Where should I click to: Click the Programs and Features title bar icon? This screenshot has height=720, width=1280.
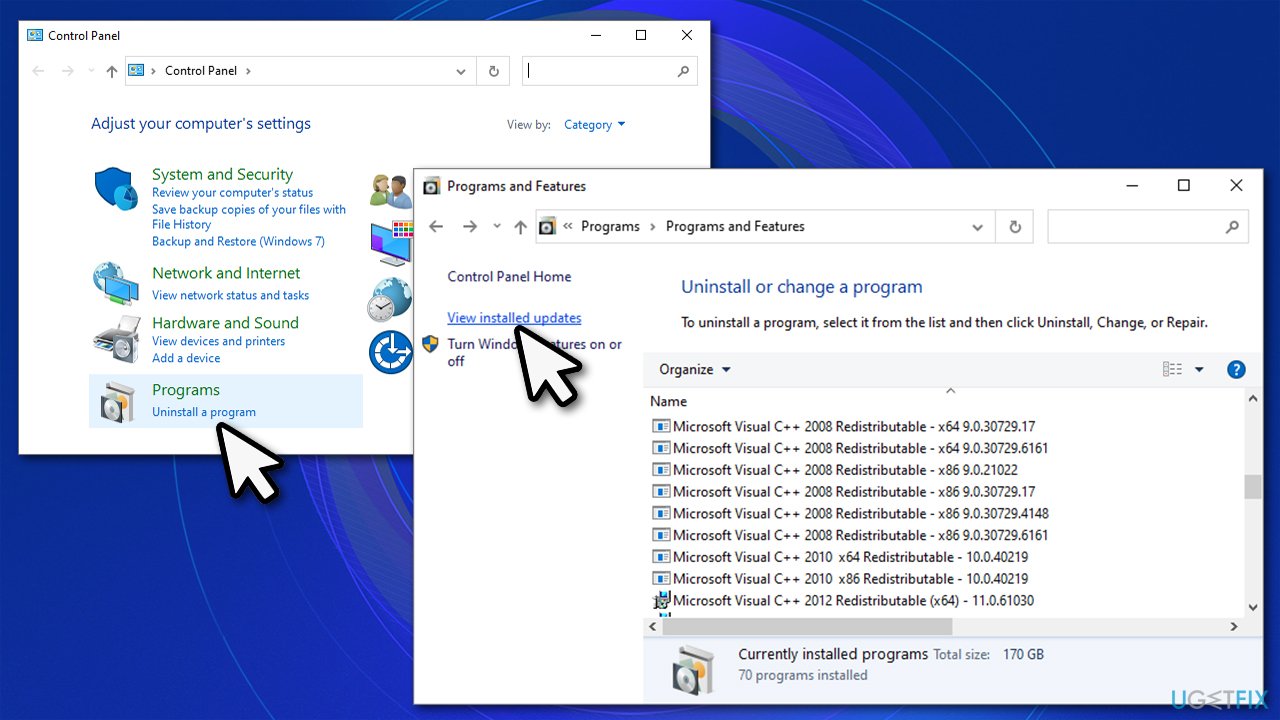pos(432,186)
